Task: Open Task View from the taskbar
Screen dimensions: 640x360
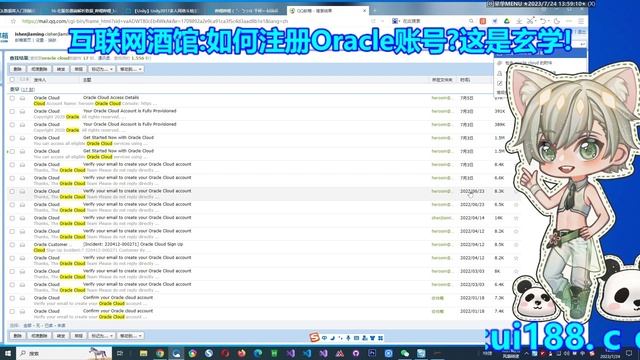Action: click(x=120, y=353)
